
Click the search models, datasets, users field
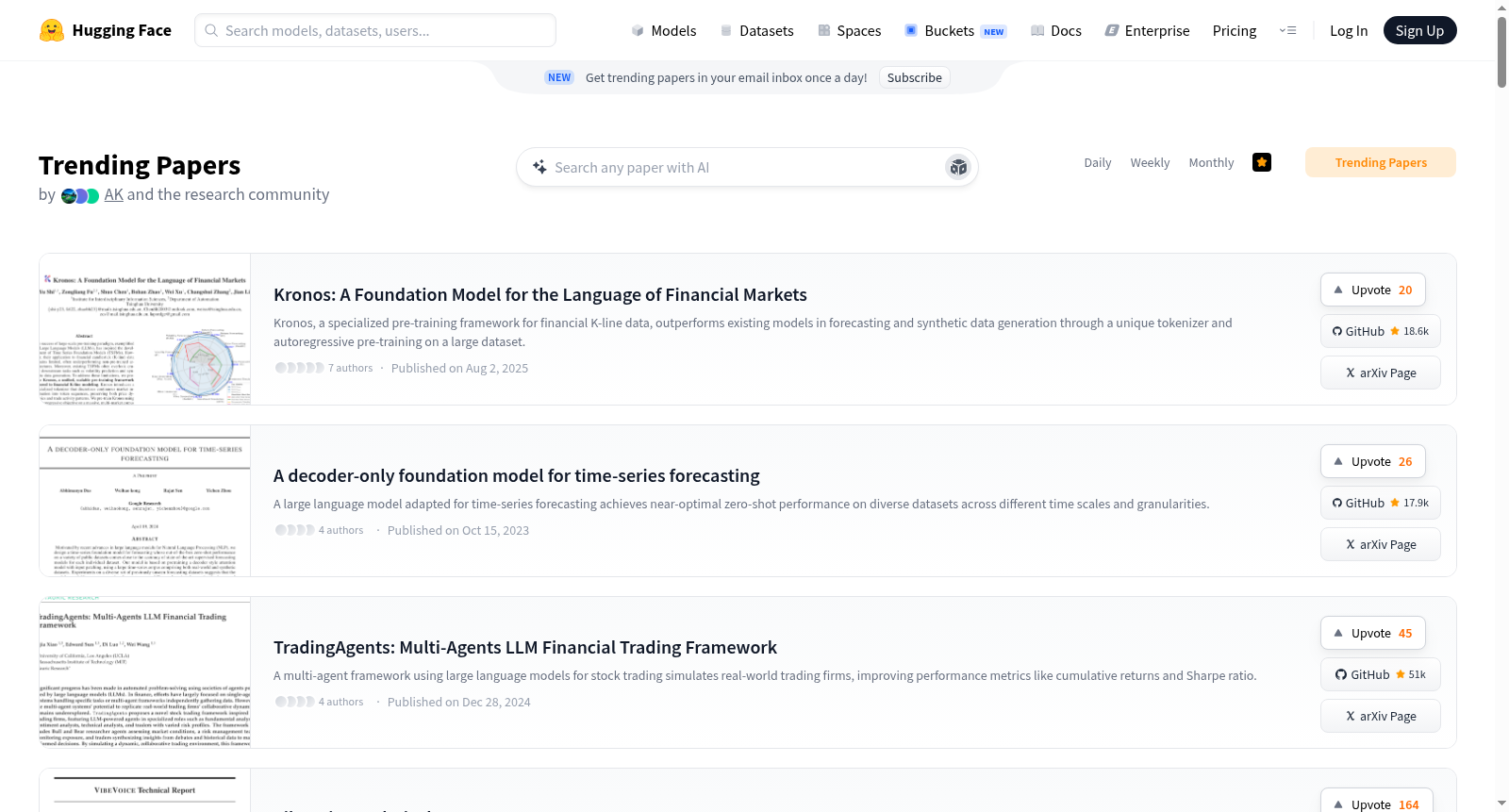[375, 30]
